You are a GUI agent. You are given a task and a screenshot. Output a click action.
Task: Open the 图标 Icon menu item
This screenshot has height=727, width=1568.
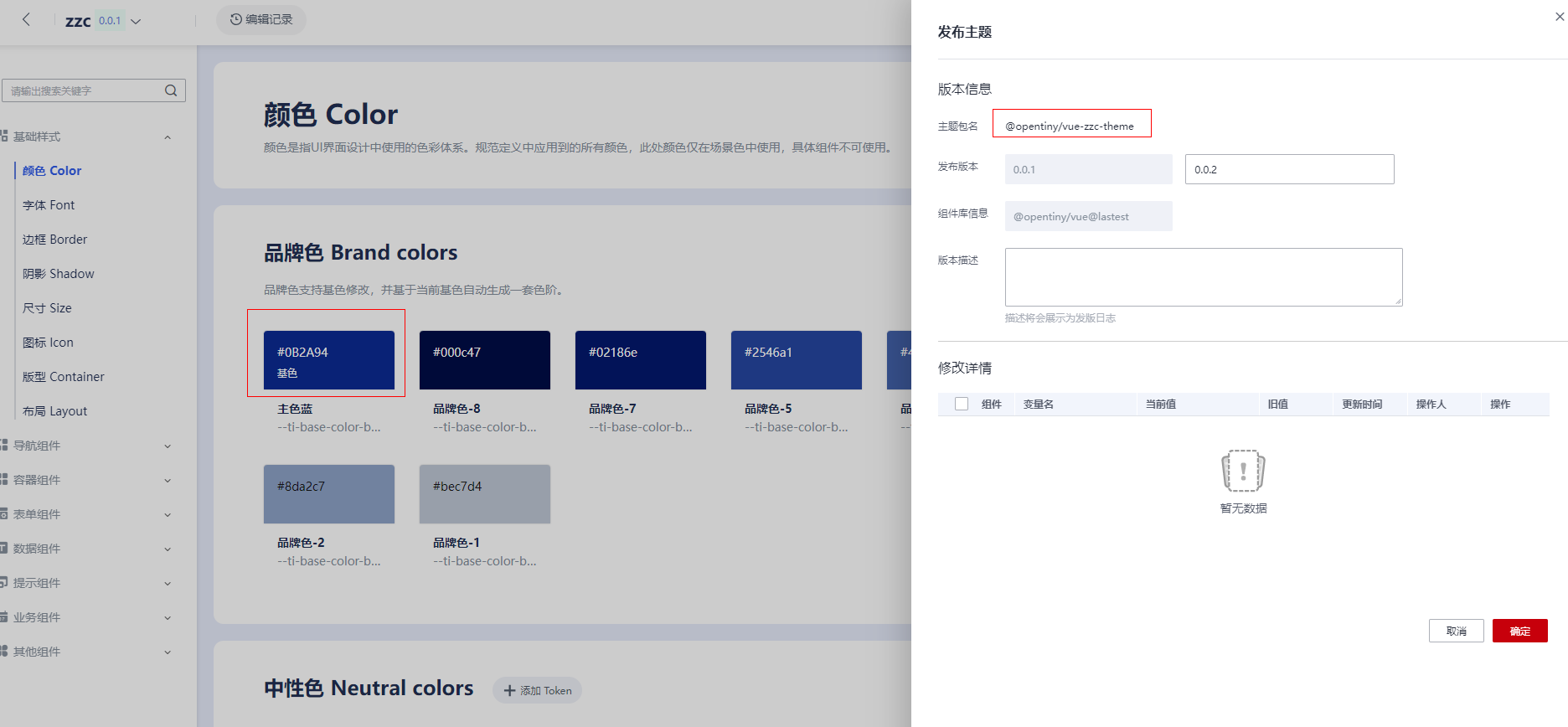pyautogui.click(x=48, y=343)
